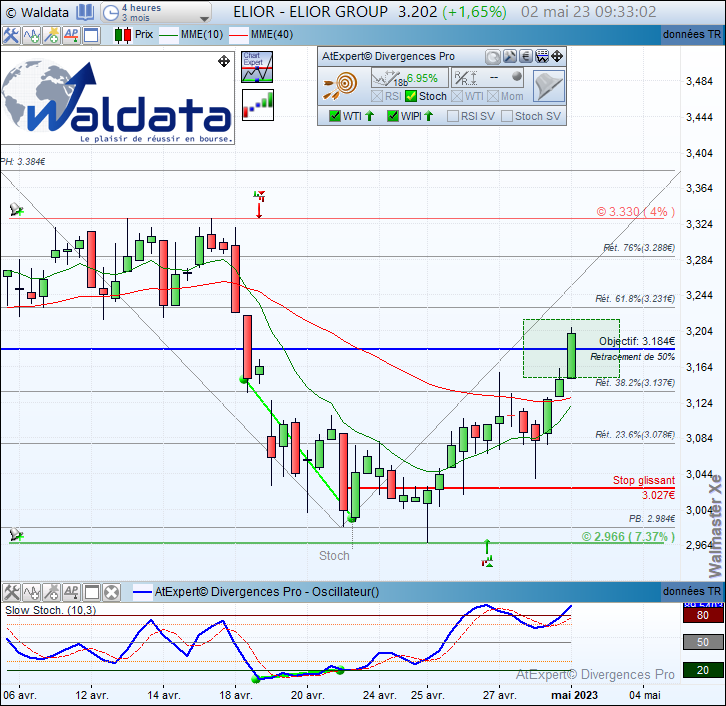Click the AP icon in oscillator toolbar
726x706 pixels.
pos(71,592)
